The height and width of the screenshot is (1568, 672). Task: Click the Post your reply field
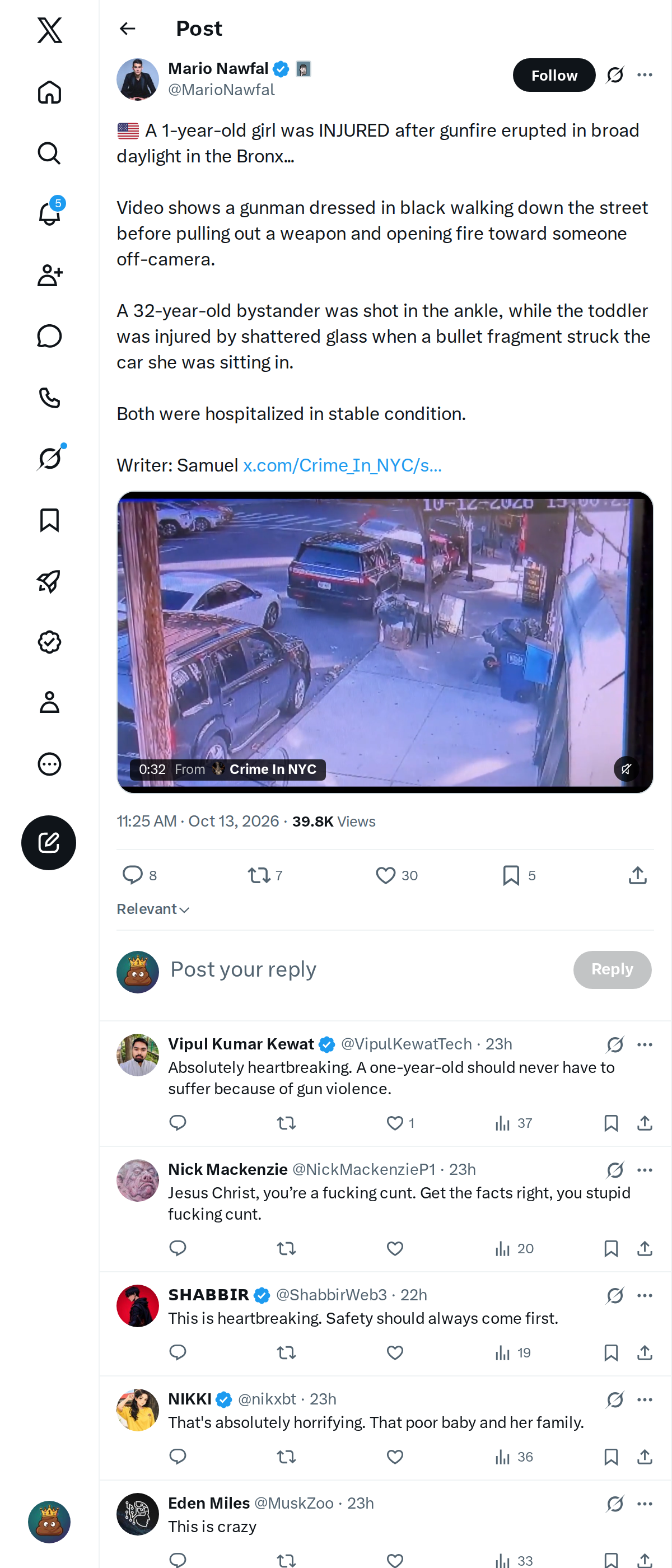pyautogui.click(x=365, y=970)
